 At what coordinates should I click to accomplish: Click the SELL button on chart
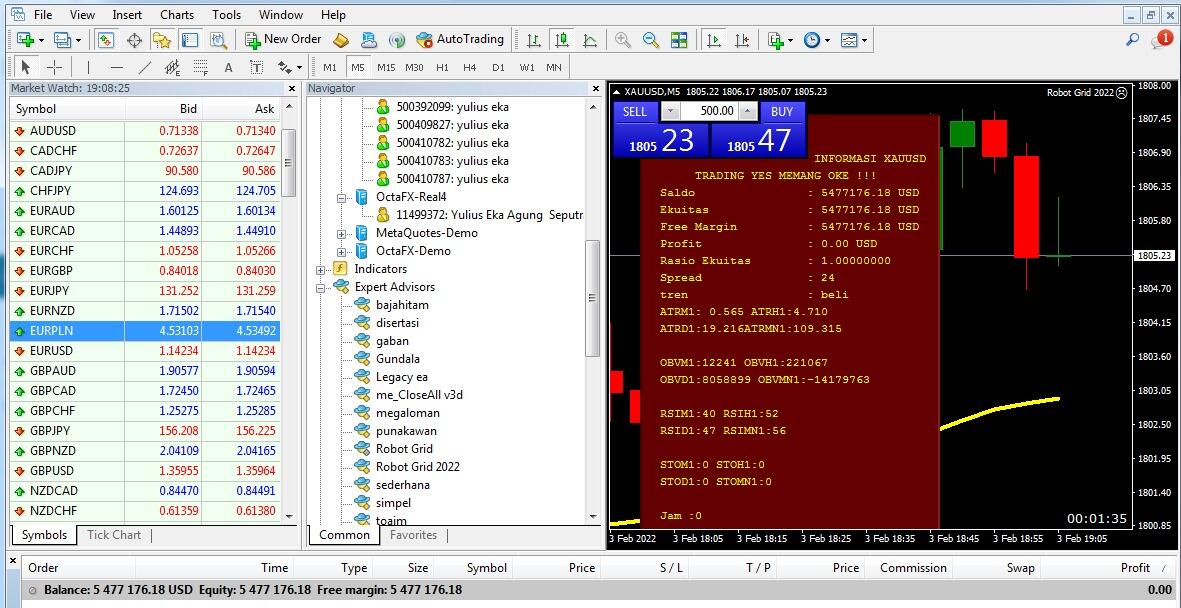tap(635, 112)
